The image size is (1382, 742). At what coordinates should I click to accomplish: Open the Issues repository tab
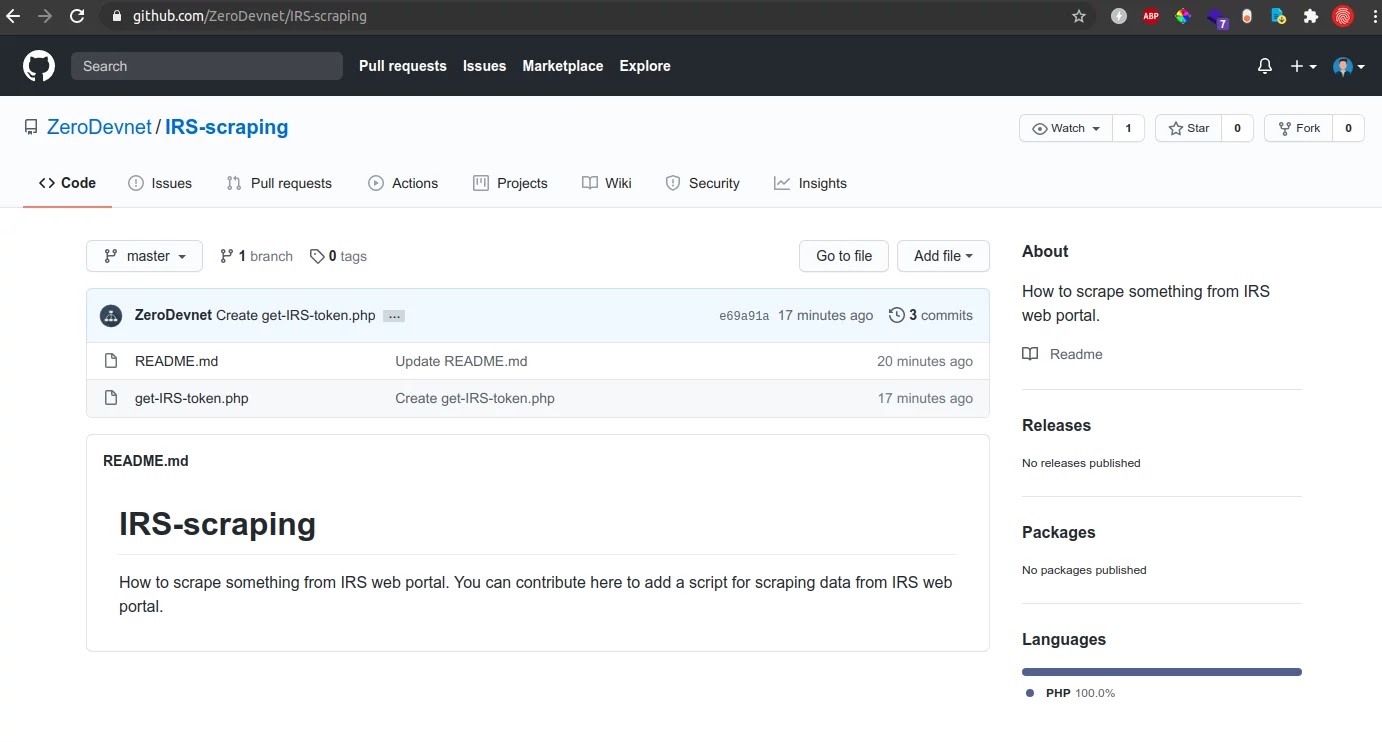tap(160, 183)
